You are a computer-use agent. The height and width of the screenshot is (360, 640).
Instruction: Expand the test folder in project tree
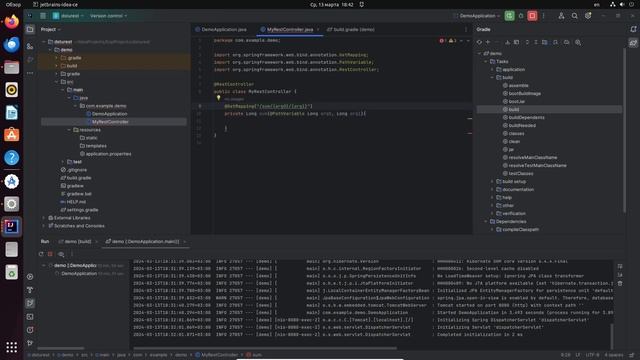(62, 162)
